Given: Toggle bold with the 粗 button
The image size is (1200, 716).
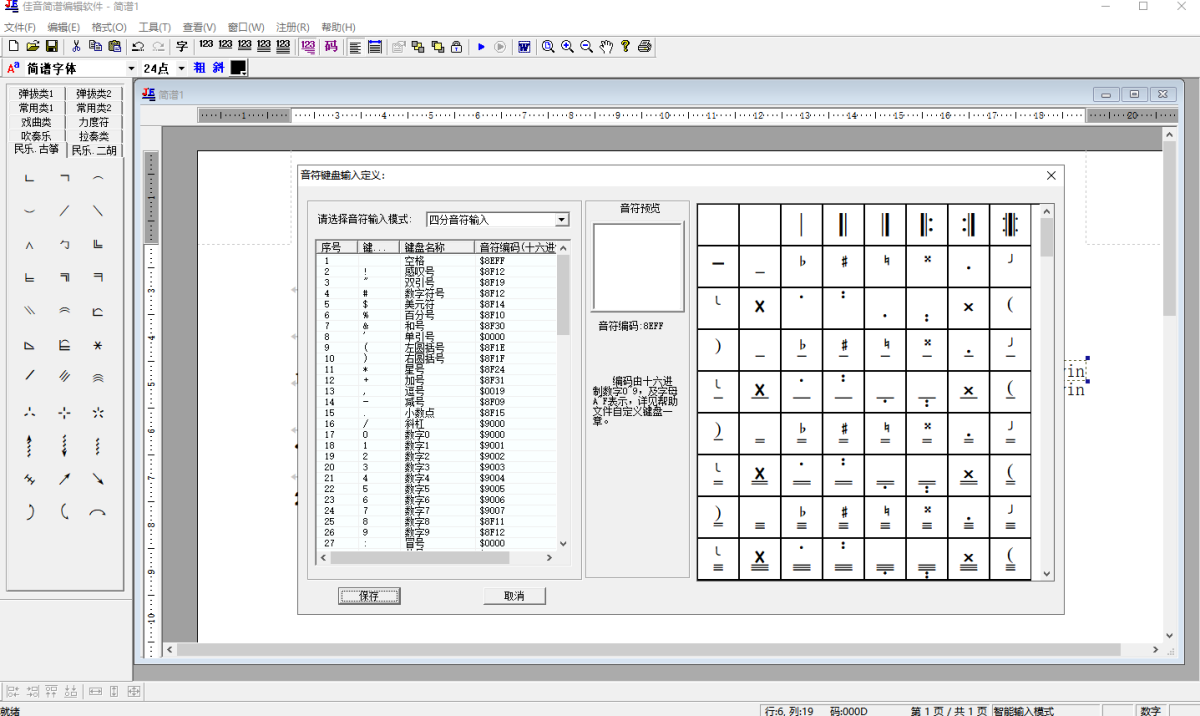Looking at the screenshot, I should 199,68.
